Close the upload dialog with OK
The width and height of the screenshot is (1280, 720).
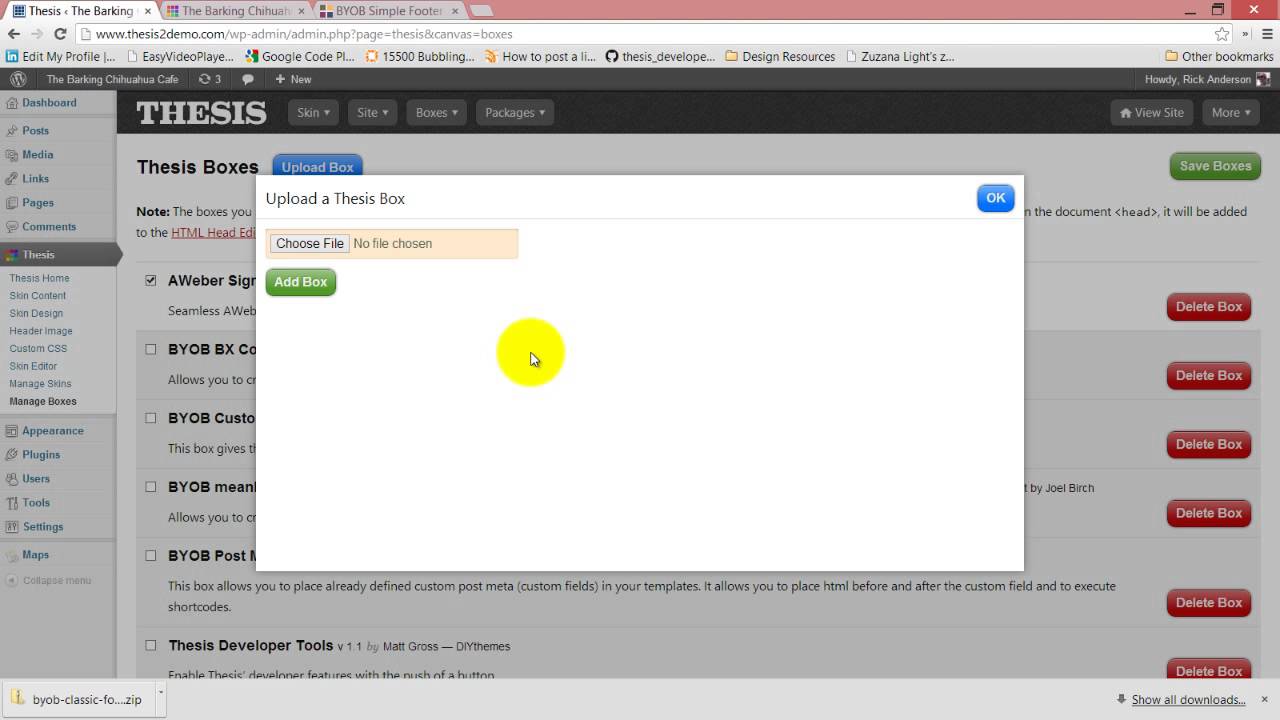(996, 198)
